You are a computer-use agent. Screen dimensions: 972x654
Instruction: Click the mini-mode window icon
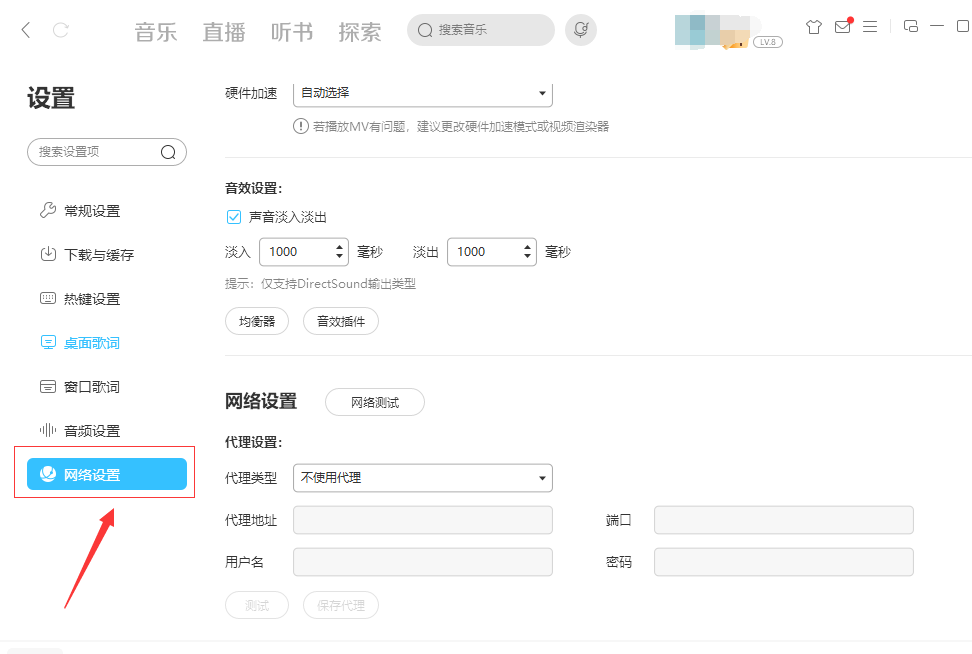pyautogui.click(x=910, y=26)
